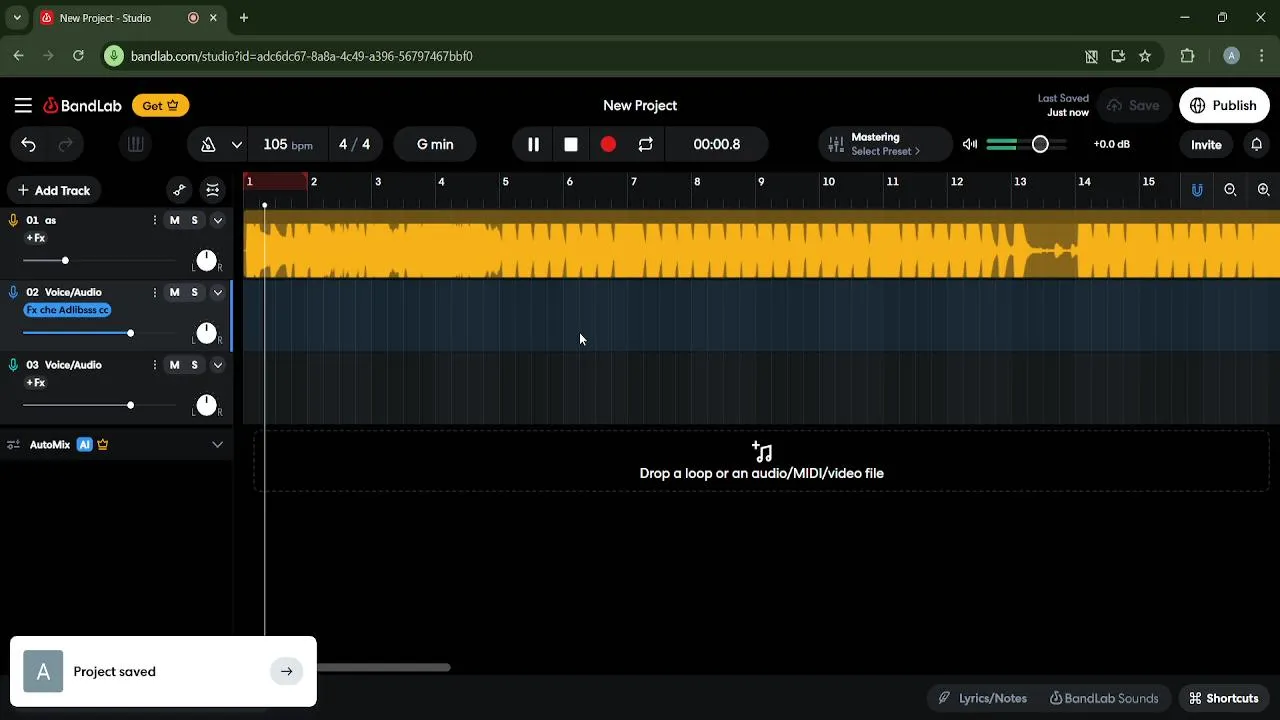
Task: Click the Invite button
Action: pyautogui.click(x=1206, y=145)
